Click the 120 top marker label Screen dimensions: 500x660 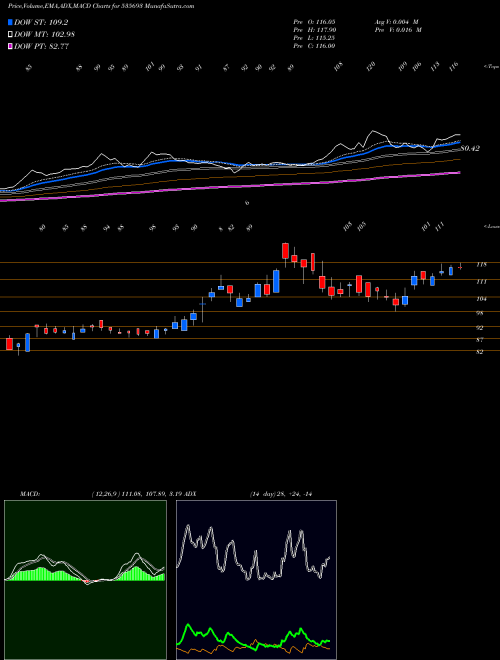point(371,66)
